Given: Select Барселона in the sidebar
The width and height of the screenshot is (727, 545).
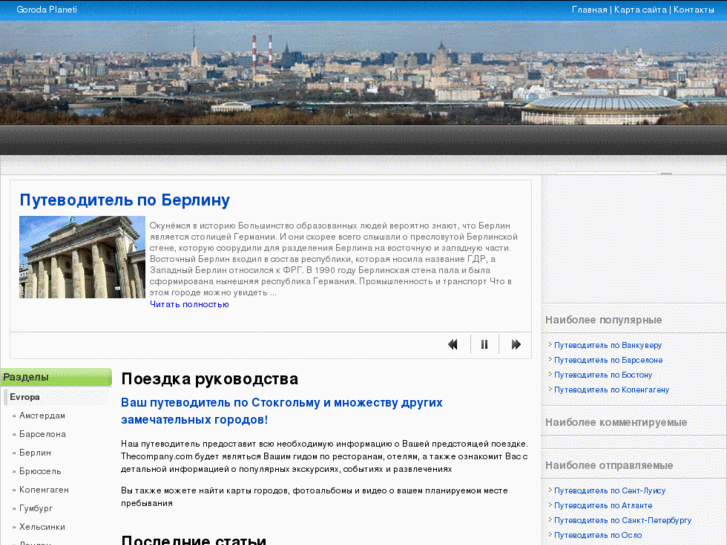Looking at the screenshot, I should [42, 434].
